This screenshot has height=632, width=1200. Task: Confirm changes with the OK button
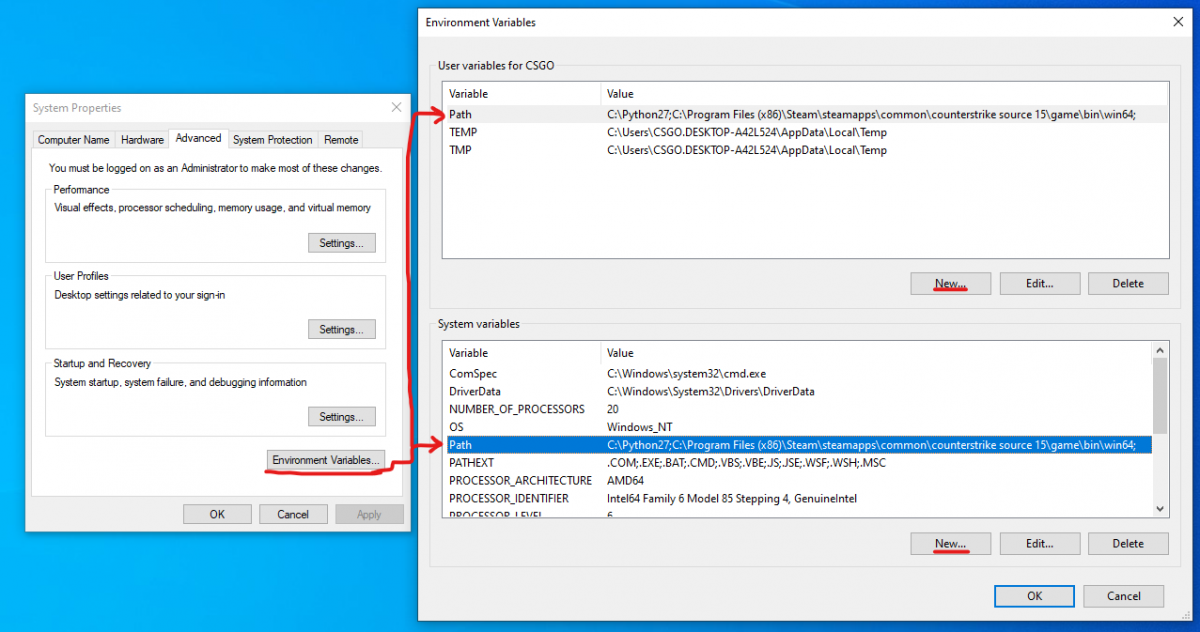tap(1034, 595)
